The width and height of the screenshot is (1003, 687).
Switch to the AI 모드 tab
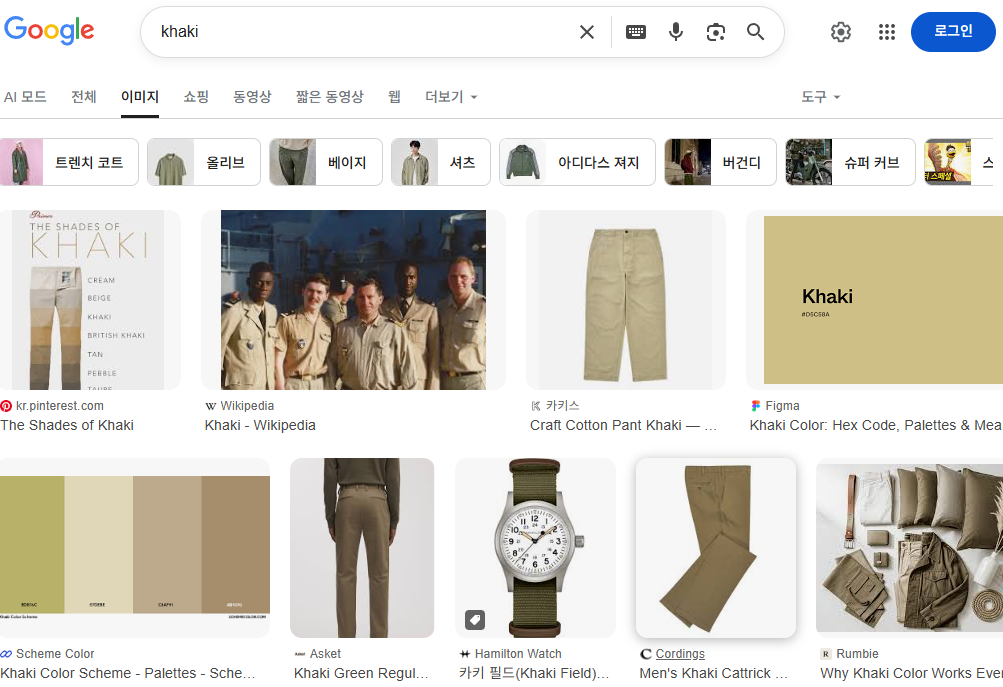tap(25, 97)
